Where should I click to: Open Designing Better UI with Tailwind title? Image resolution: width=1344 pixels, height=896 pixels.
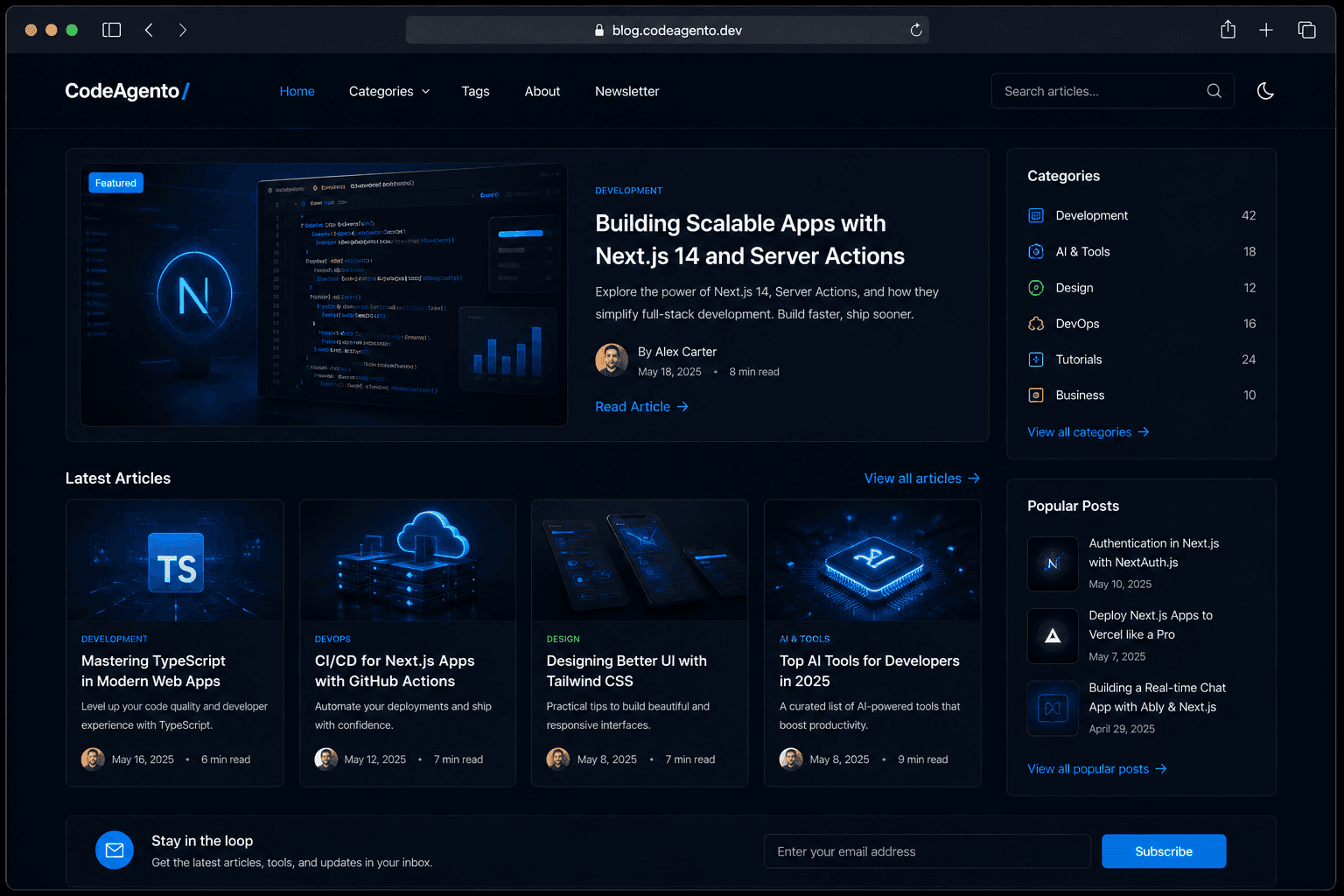(x=626, y=671)
